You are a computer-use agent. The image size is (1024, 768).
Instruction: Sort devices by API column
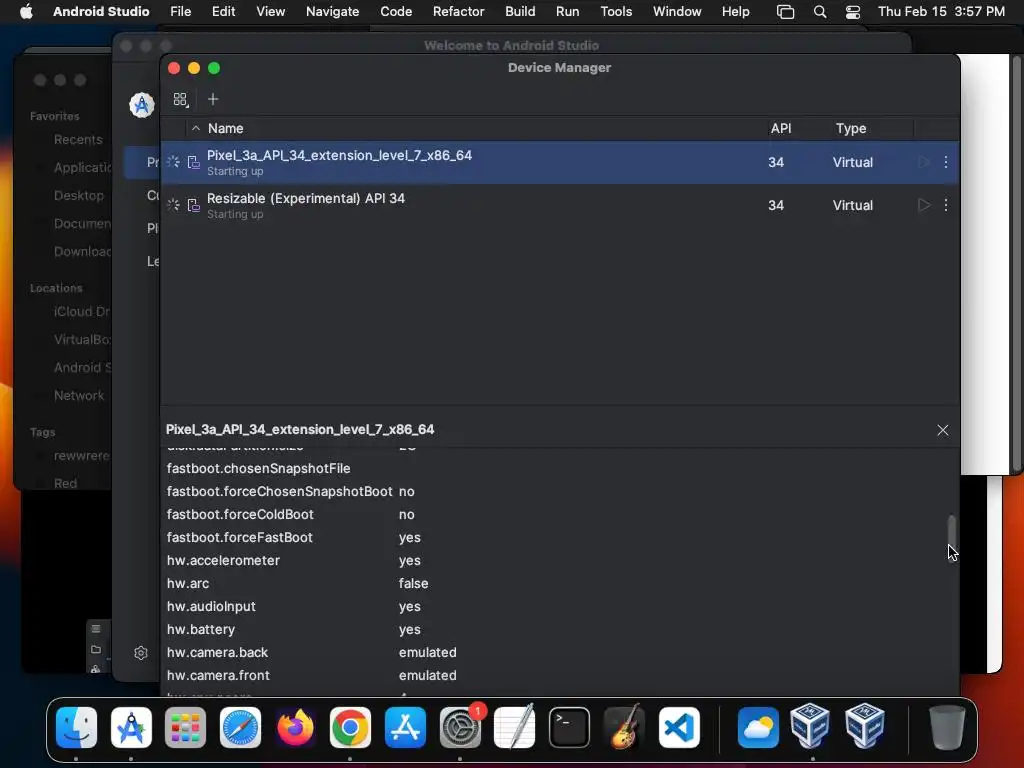coord(780,129)
